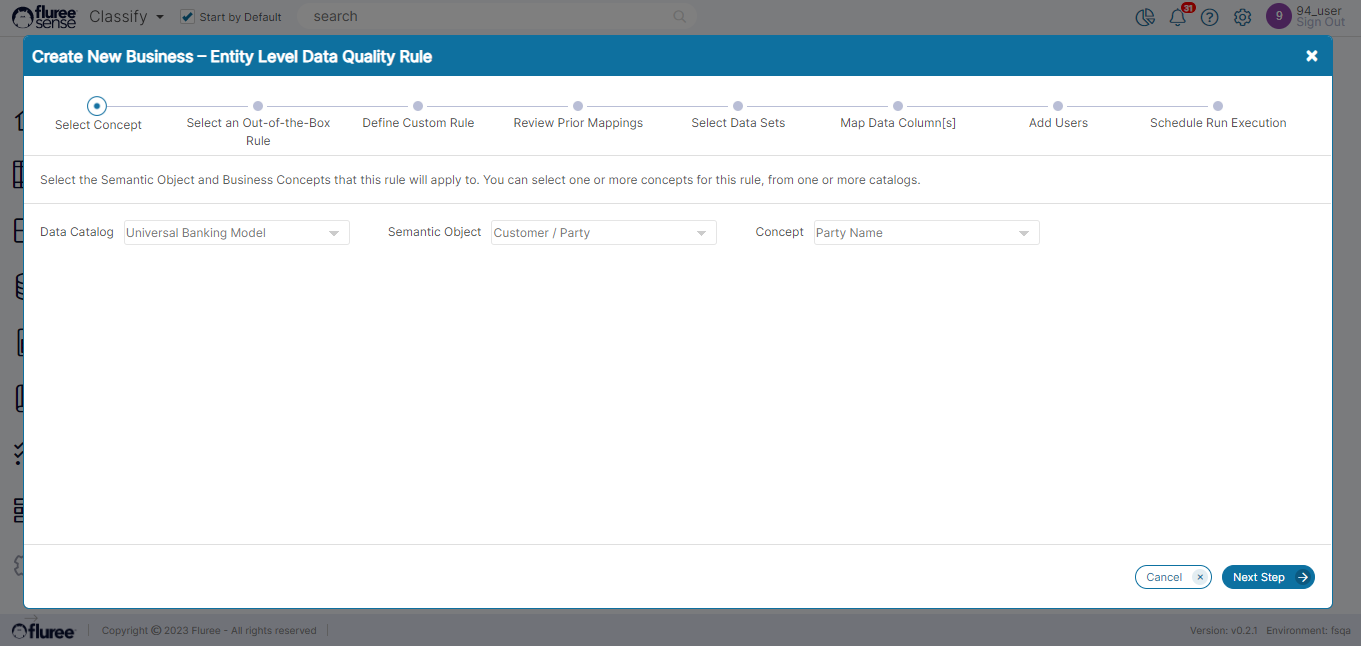
Task: Close the Create New Business dialog
Action: [1311, 56]
